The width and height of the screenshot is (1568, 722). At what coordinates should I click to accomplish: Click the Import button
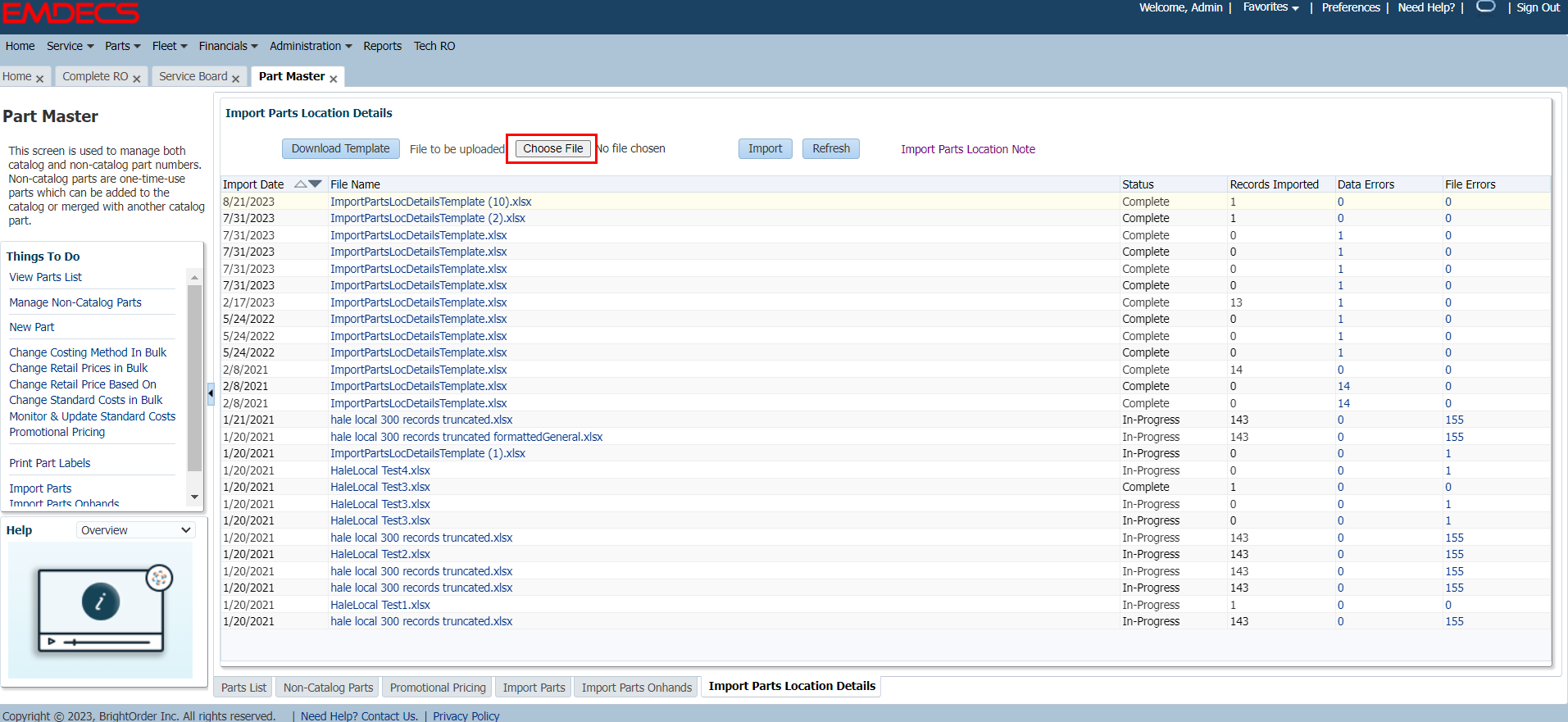coord(766,148)
